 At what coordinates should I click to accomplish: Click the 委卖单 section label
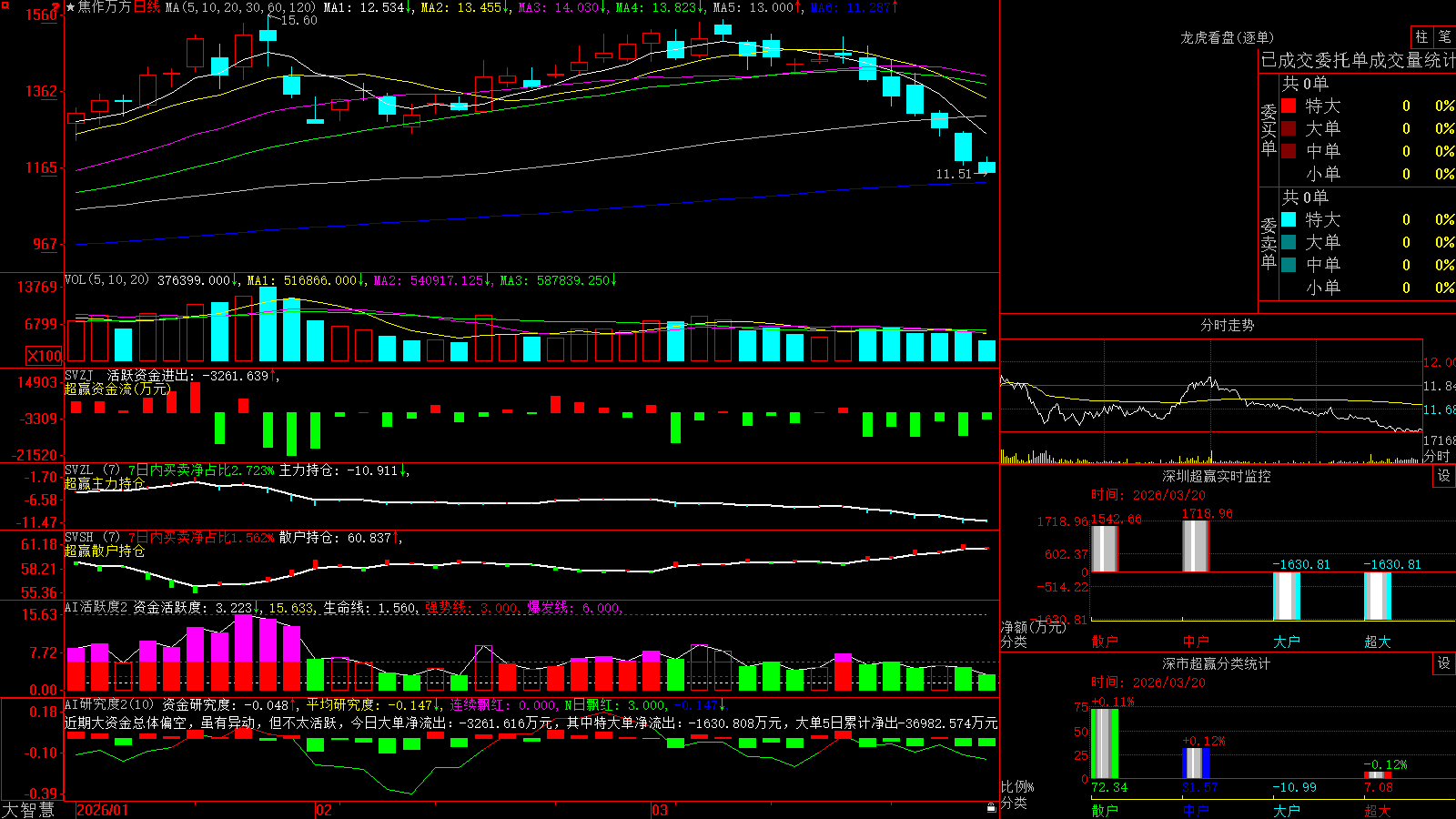point(1269,243)
